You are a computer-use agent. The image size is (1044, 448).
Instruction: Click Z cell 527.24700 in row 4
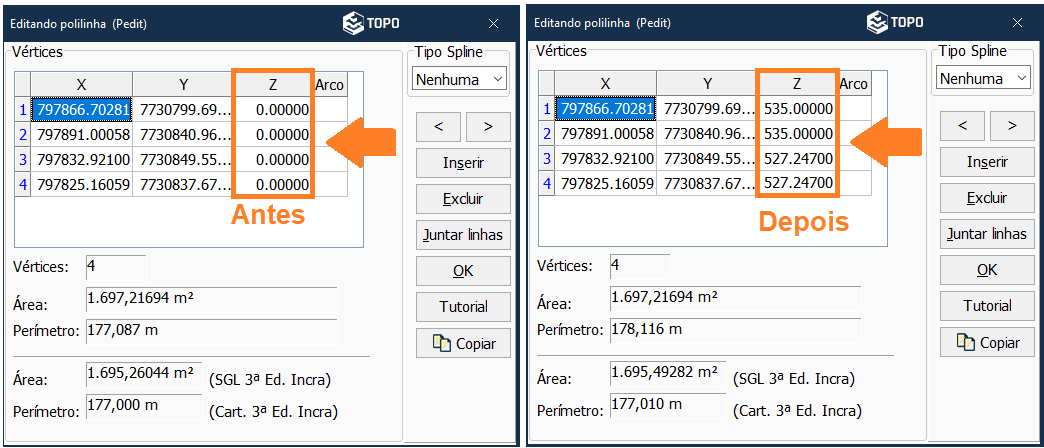797,183
